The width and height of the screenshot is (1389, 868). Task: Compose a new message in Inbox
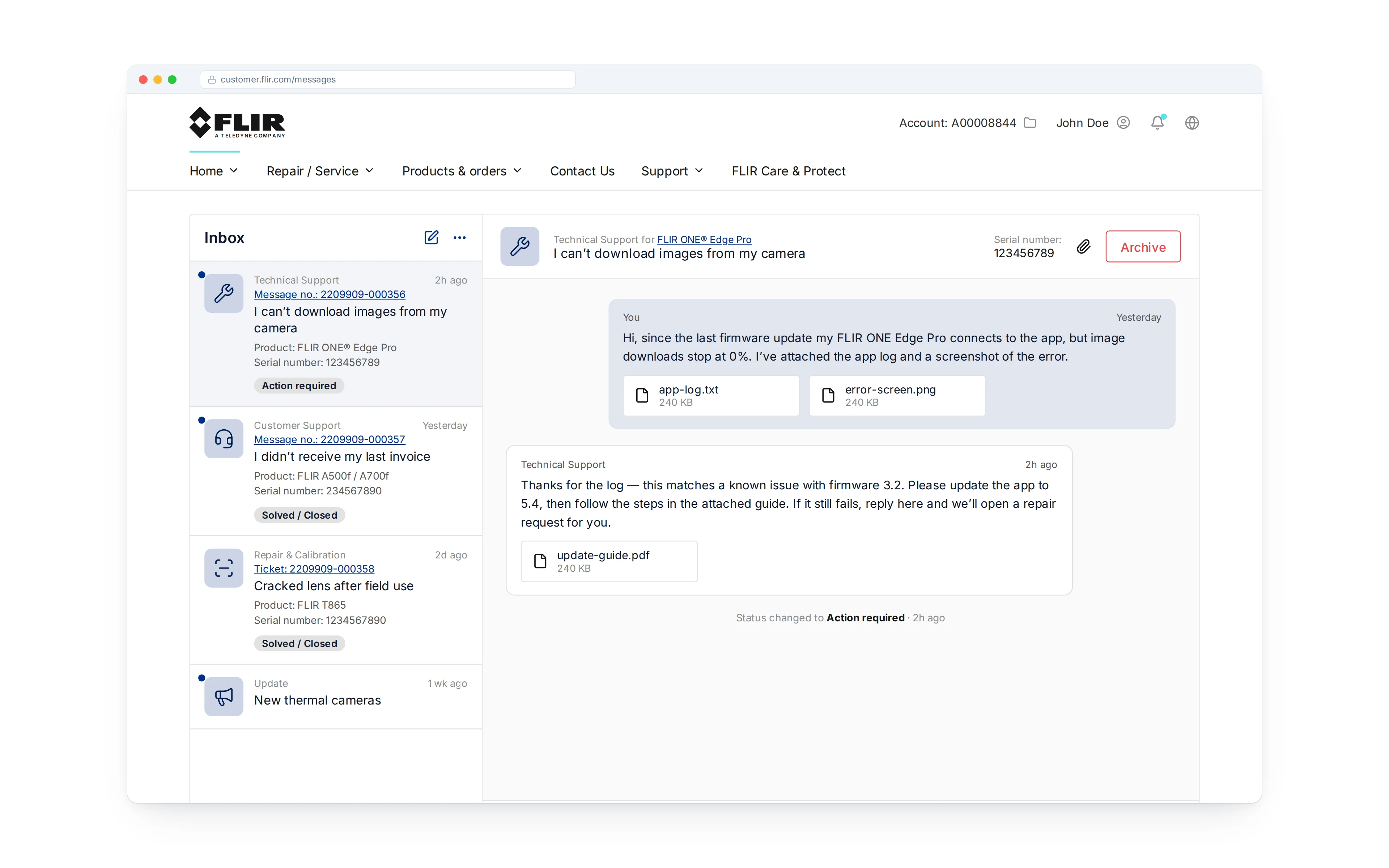[431, 238]
